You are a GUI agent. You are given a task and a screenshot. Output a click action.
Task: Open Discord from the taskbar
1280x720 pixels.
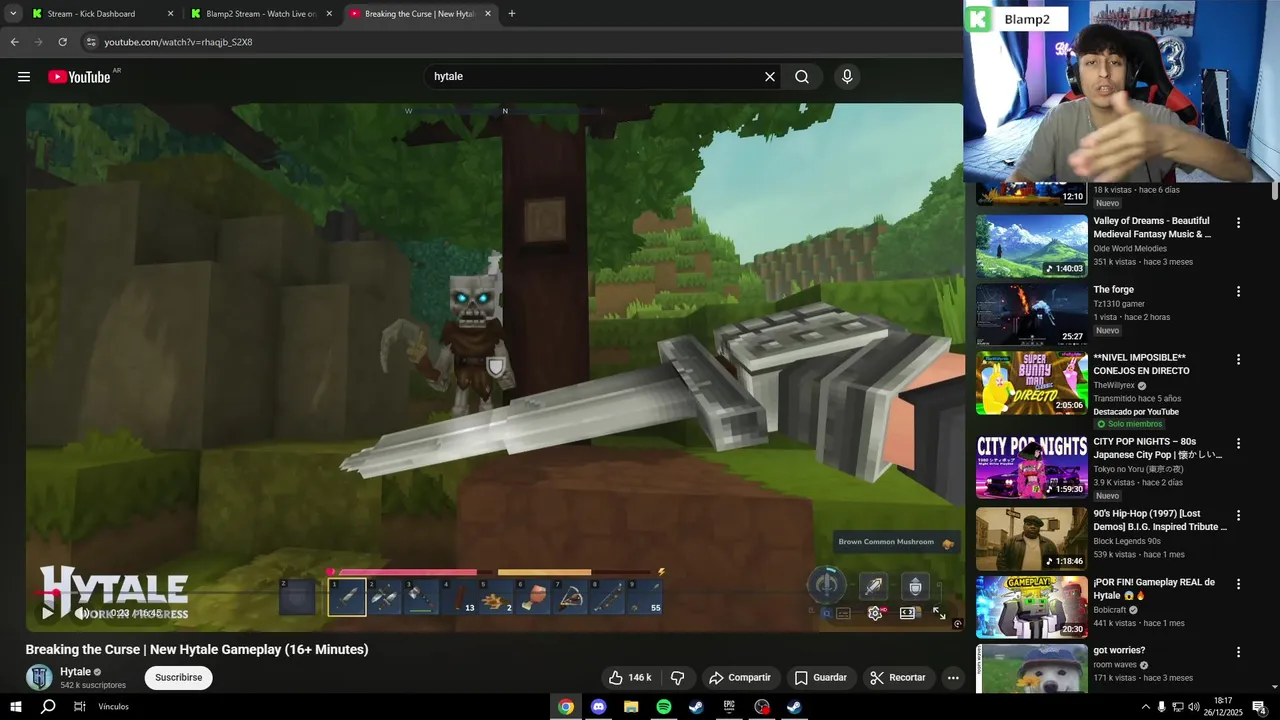(598, 706)
